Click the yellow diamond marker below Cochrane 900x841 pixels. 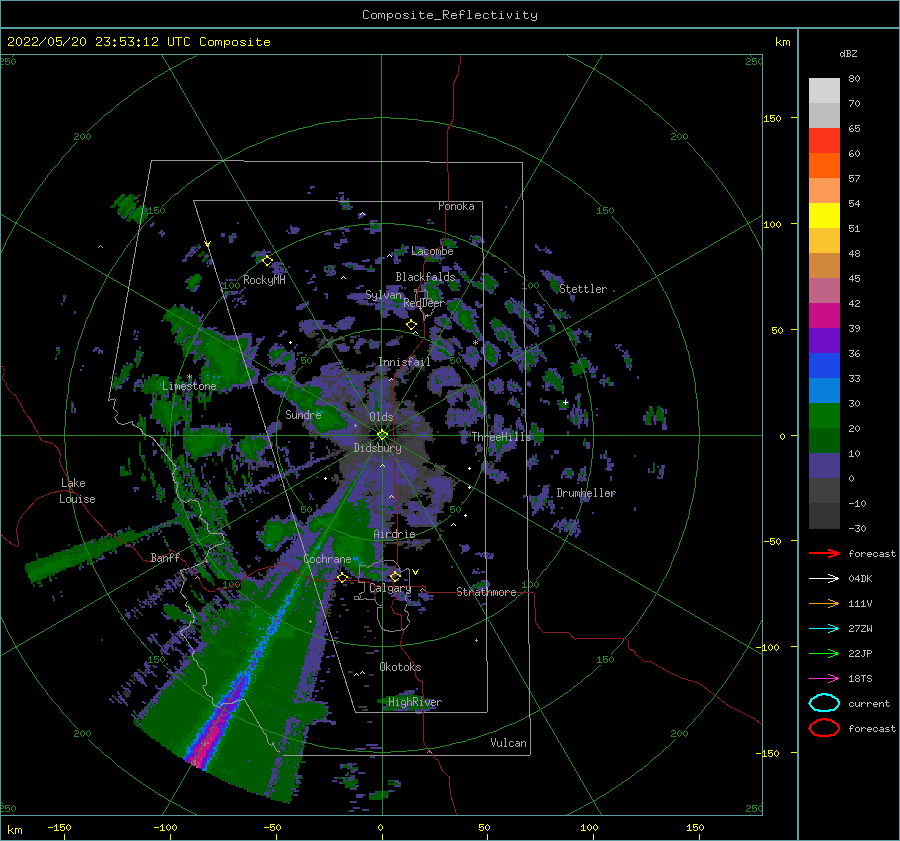(x=343, y=577)
